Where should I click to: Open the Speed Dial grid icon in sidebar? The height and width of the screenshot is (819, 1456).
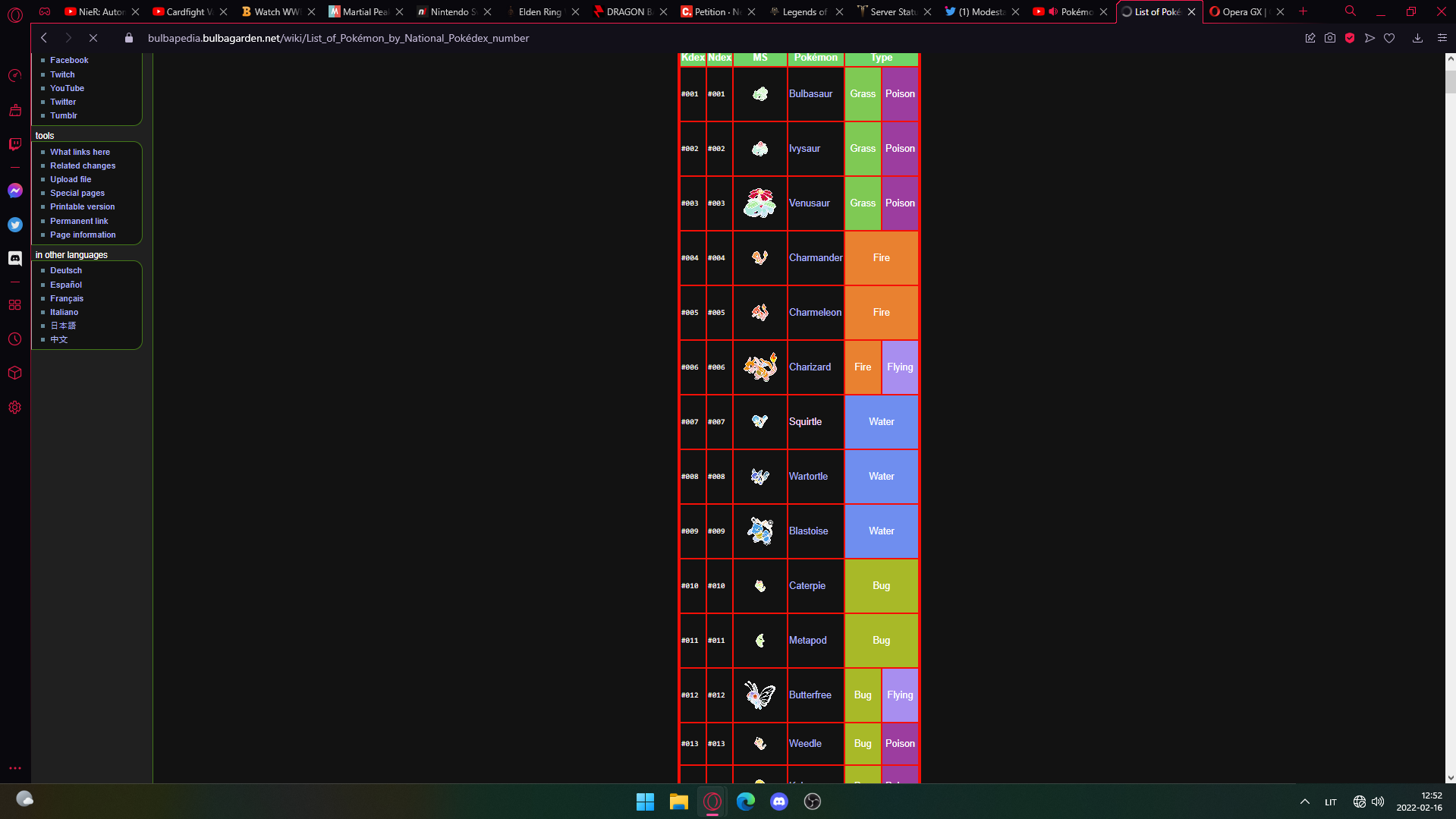[14, 304]
